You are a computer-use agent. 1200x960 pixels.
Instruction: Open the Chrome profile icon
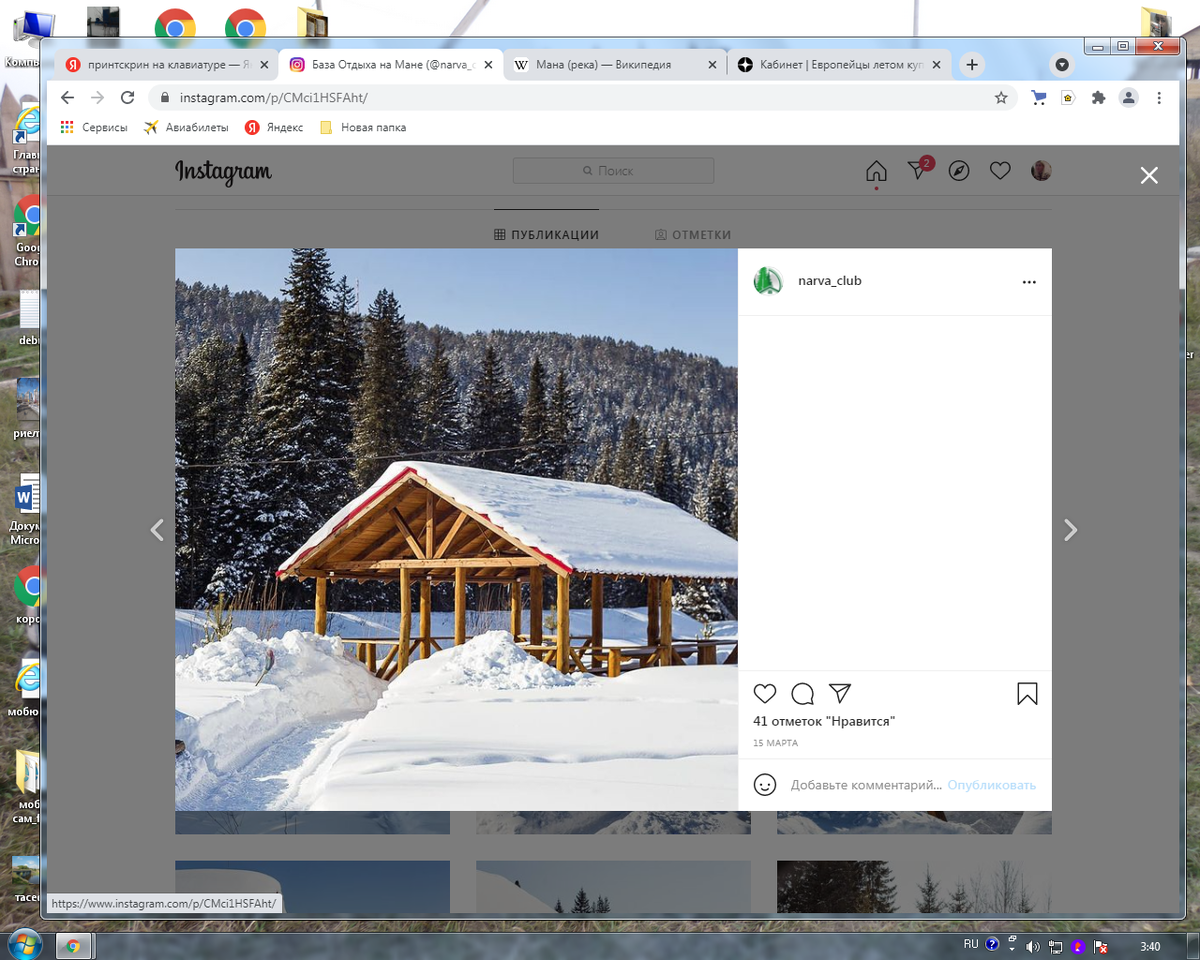(1128, 98)
